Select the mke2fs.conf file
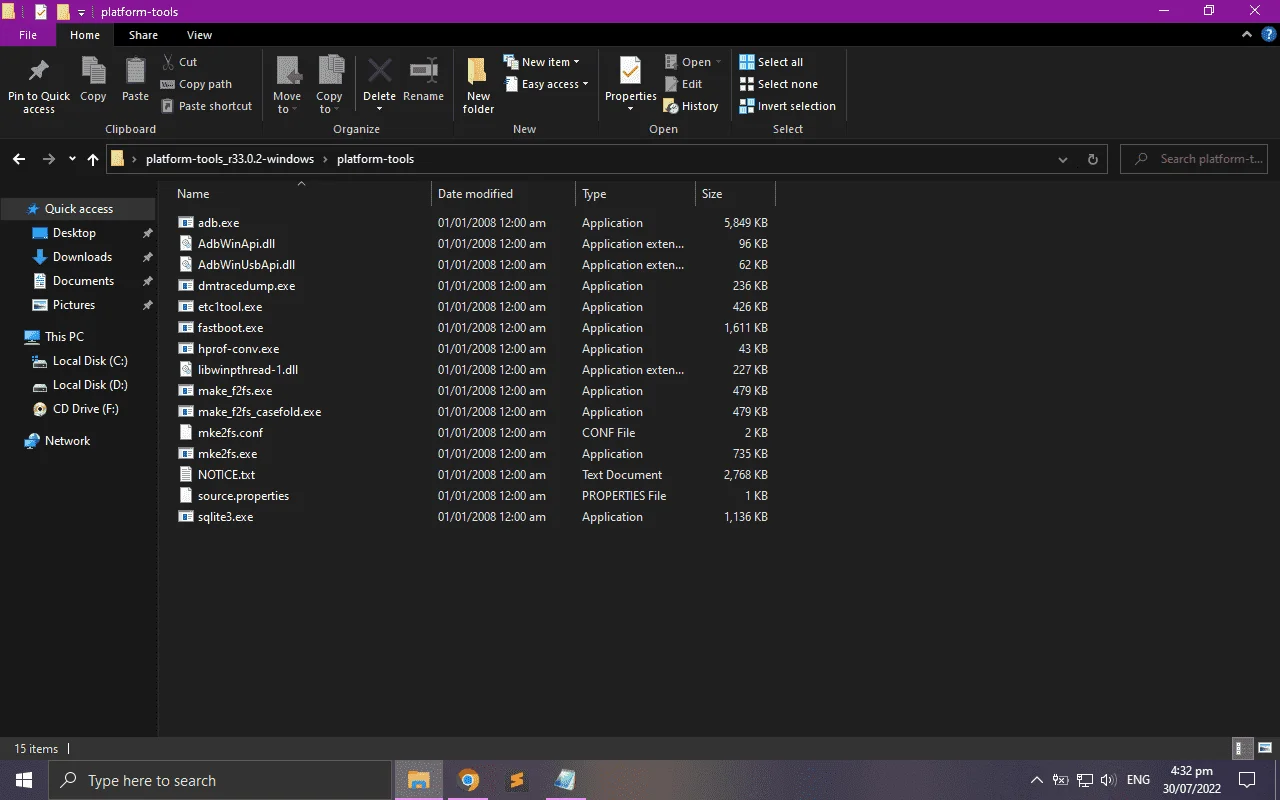Viewport: 1280px width, 800px height. point(230,433)
